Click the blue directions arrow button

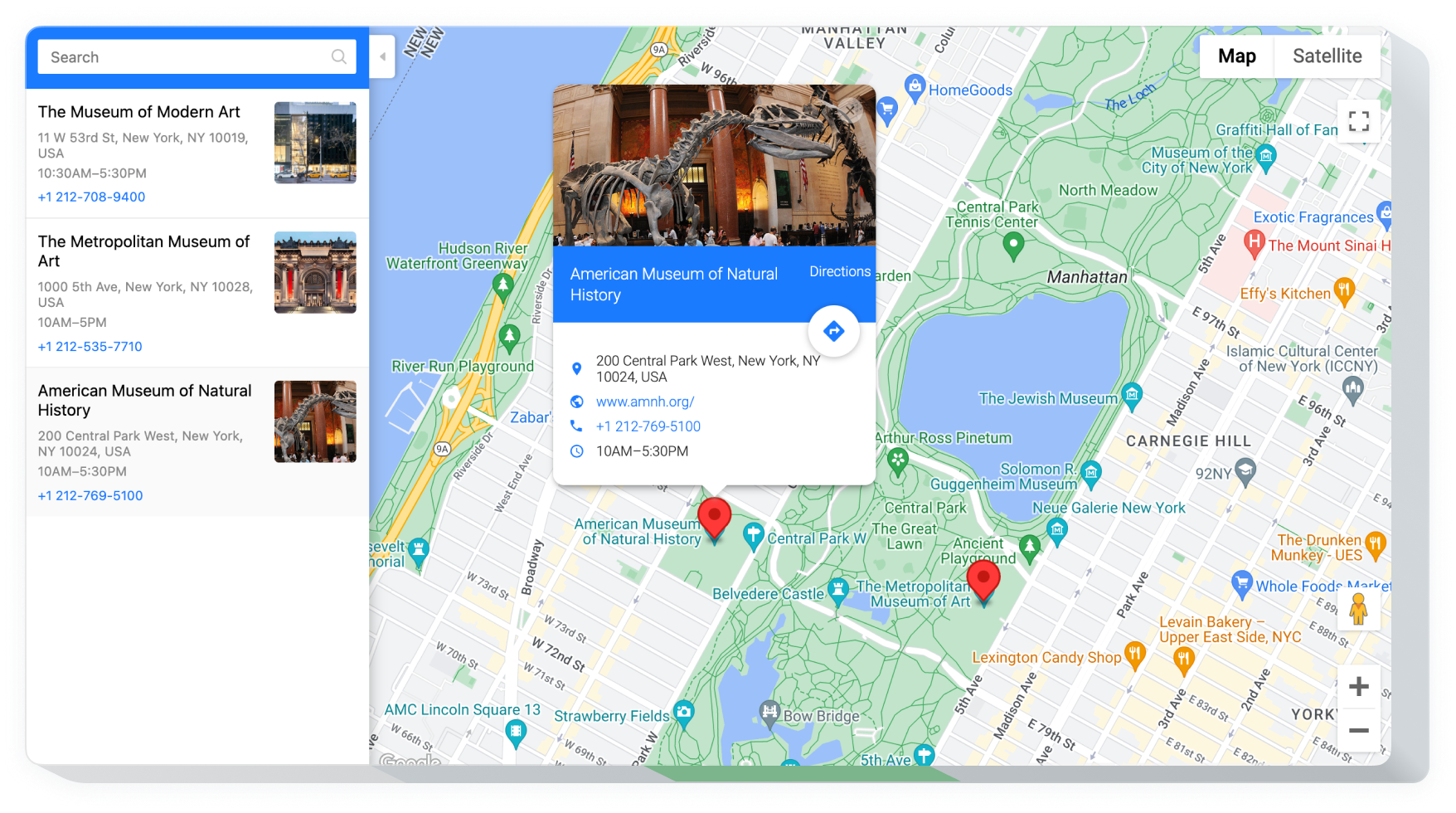833,331
